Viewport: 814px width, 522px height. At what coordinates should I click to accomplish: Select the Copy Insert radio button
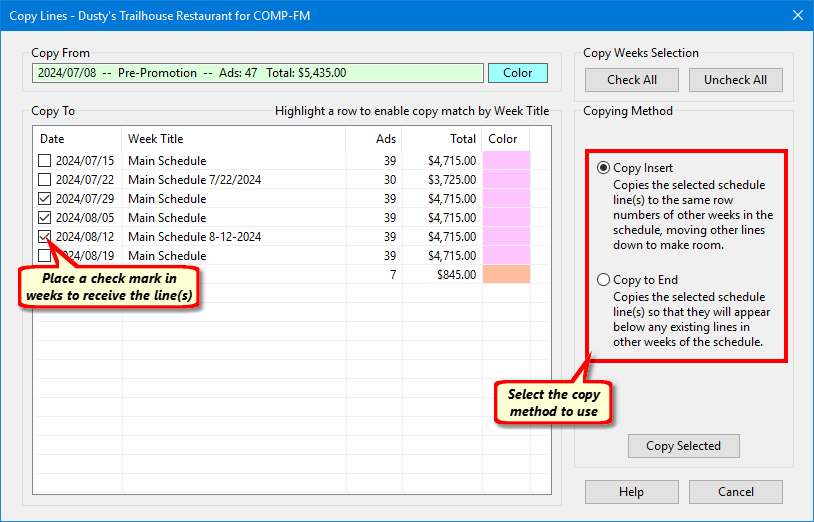pyautogui.click(x=603, y=168)
